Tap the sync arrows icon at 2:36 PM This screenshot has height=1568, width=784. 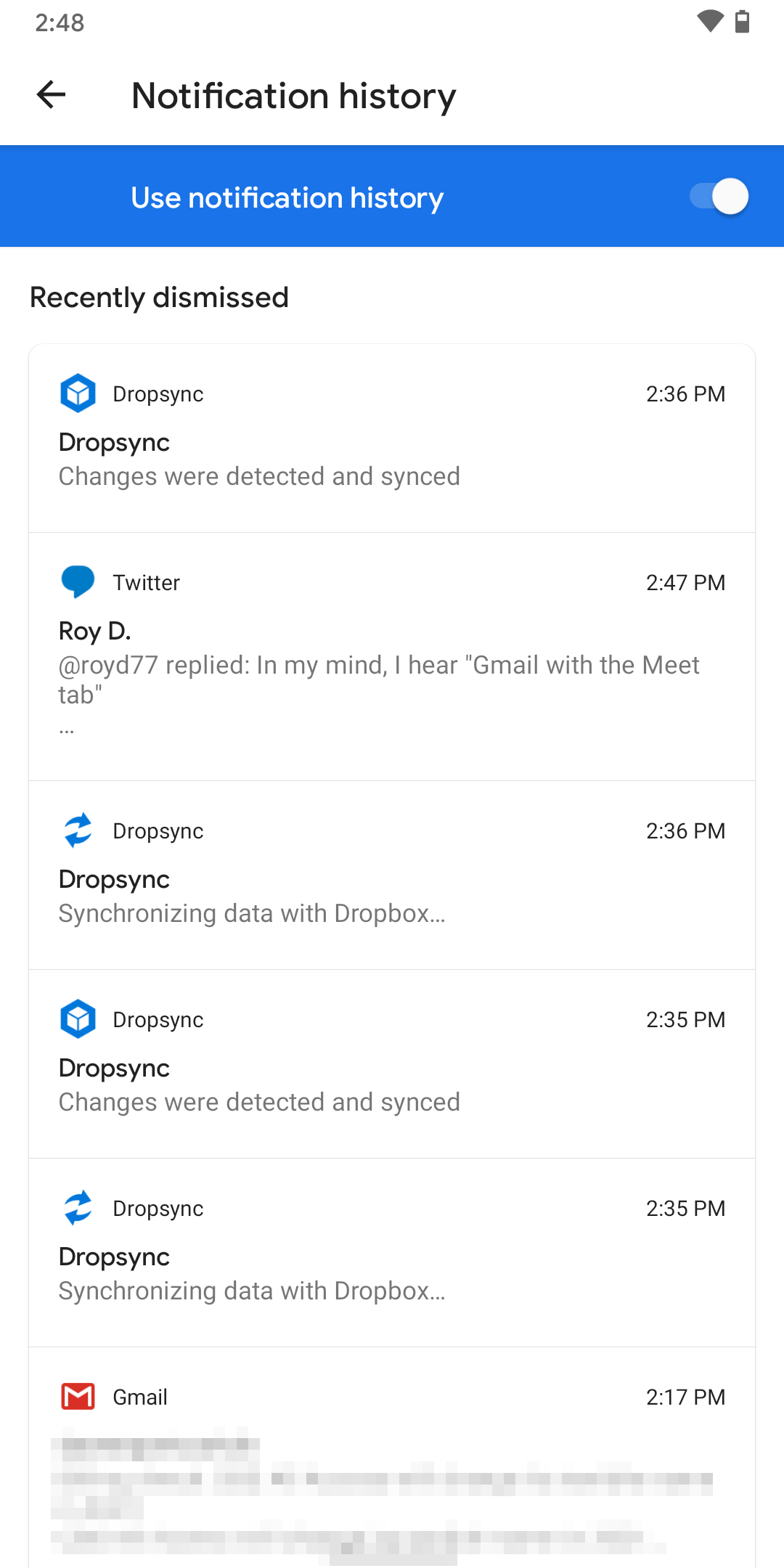tap(78, 830)
